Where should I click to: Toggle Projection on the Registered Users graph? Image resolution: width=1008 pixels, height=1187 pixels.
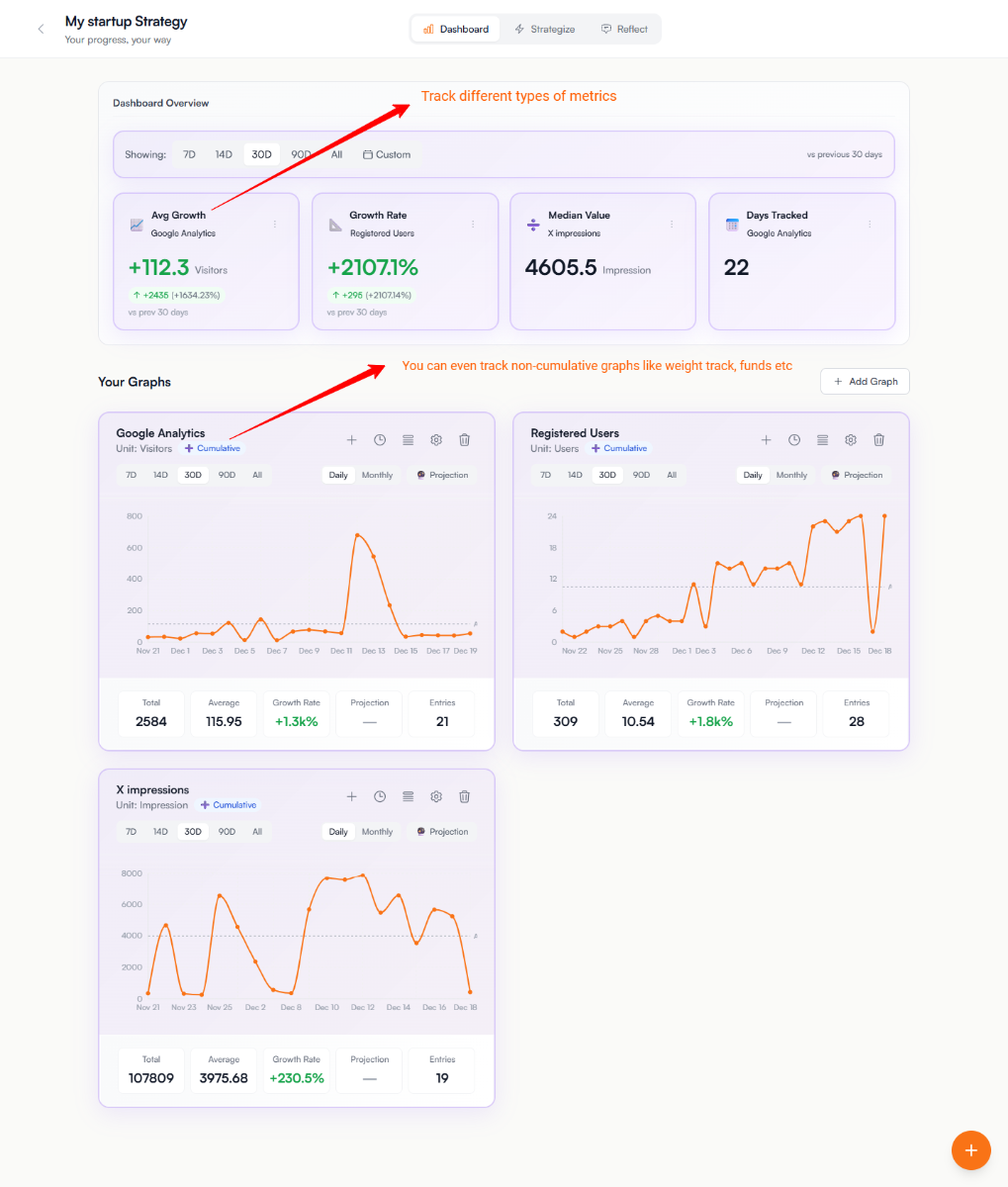857,475
